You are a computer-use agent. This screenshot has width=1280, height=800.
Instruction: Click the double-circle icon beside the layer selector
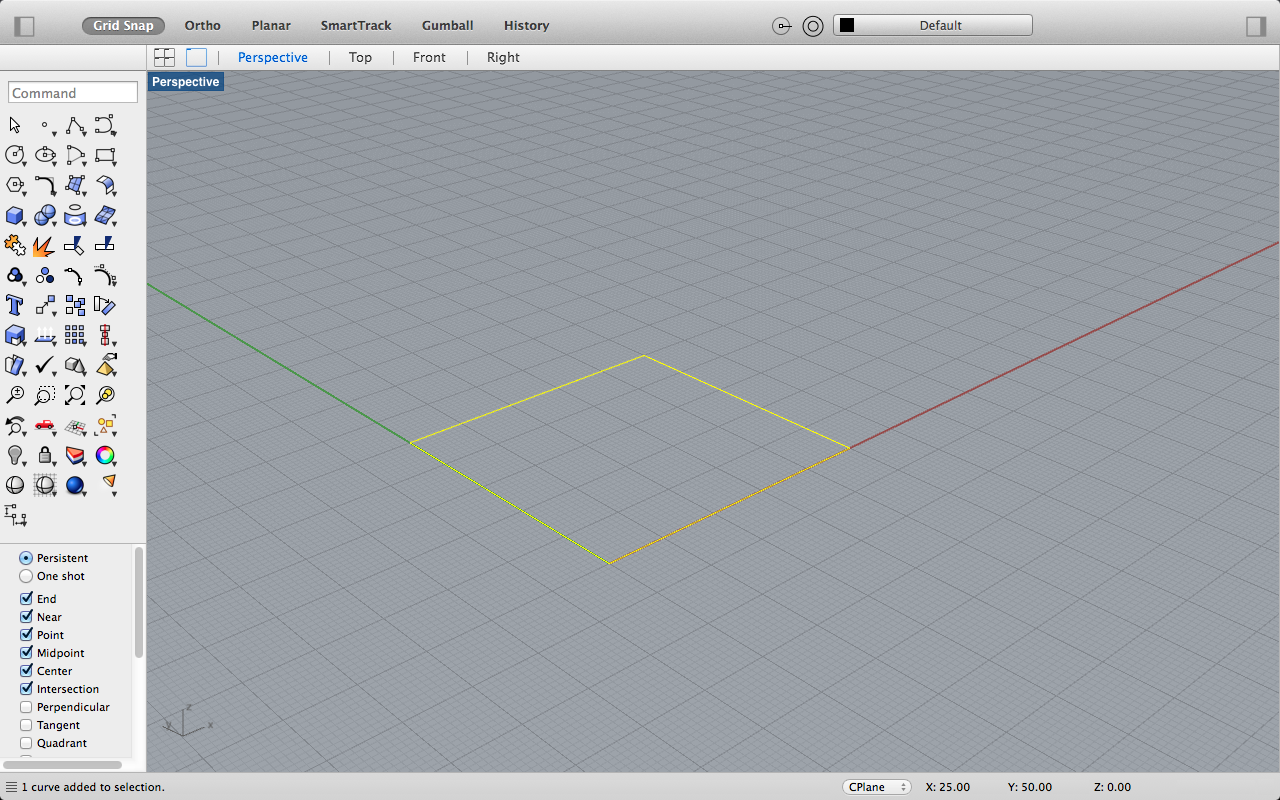point(813,26)
